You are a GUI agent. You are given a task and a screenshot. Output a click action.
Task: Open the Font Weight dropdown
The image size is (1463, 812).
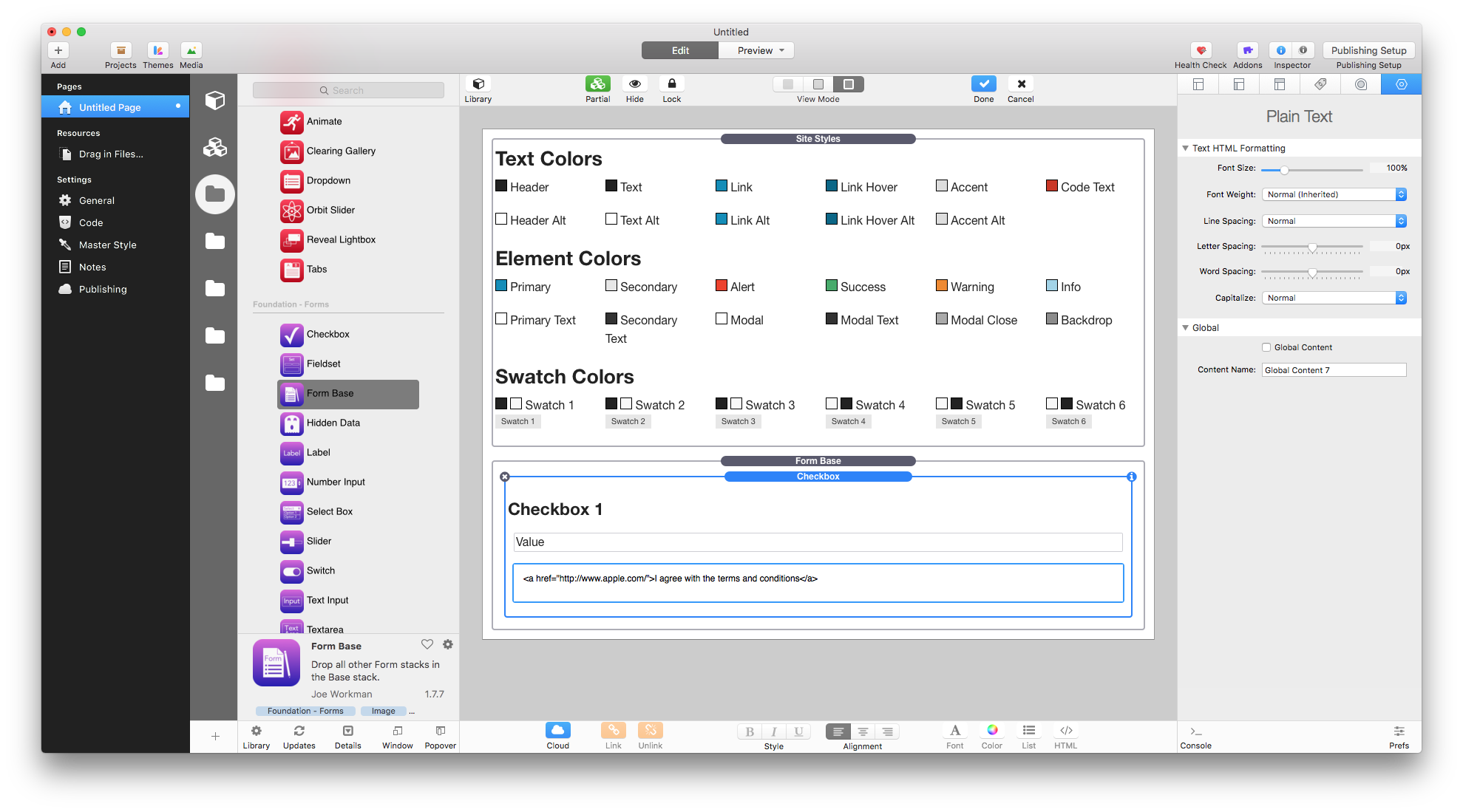pos(1334,194)
